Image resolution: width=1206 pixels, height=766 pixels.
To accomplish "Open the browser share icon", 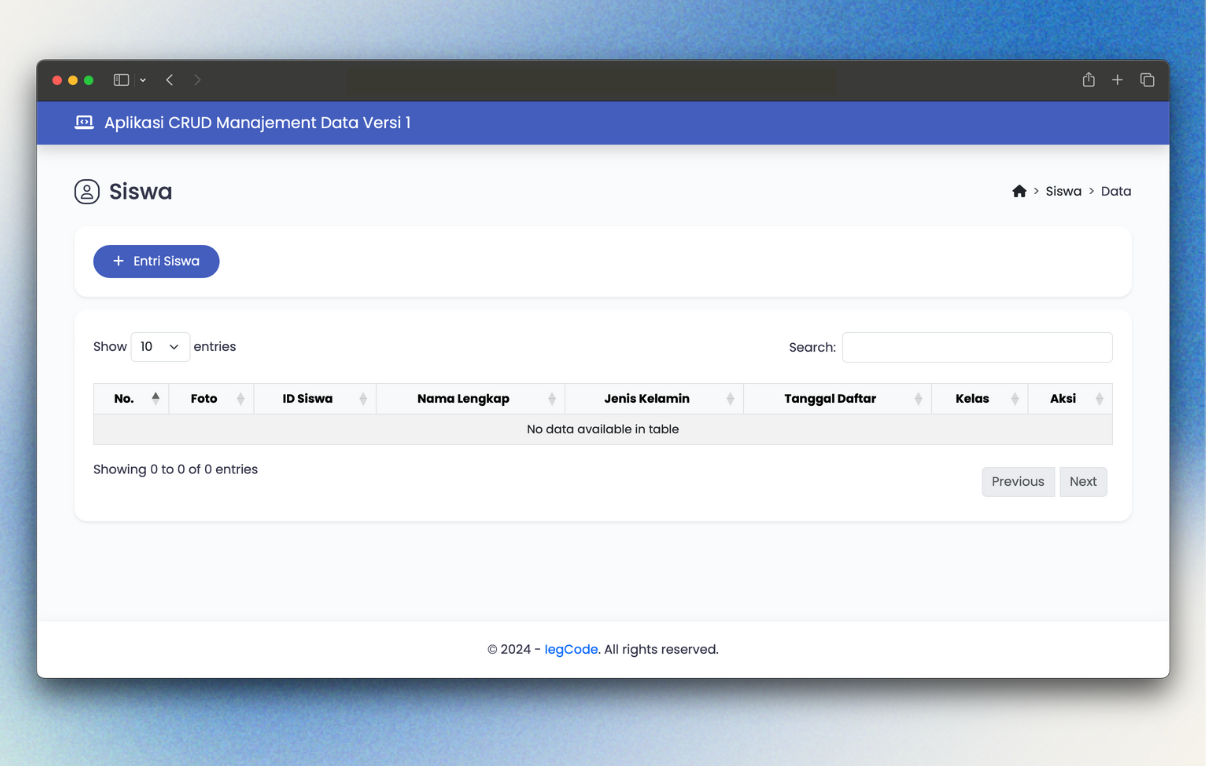I will coord(1088,80).
